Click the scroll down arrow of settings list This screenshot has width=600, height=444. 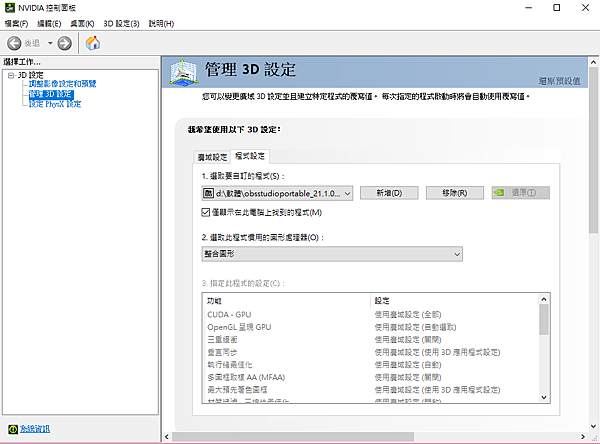[544, 397]
